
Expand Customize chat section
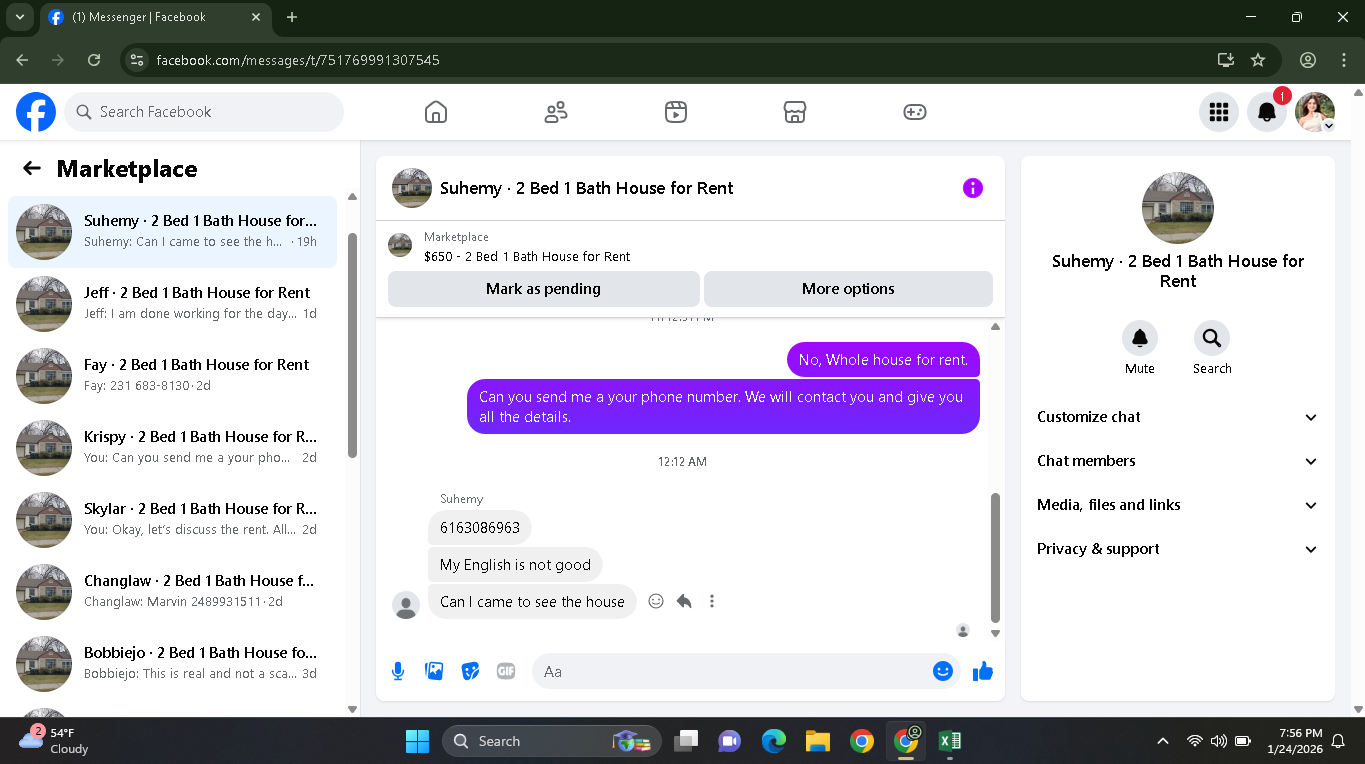(1178, 417)
